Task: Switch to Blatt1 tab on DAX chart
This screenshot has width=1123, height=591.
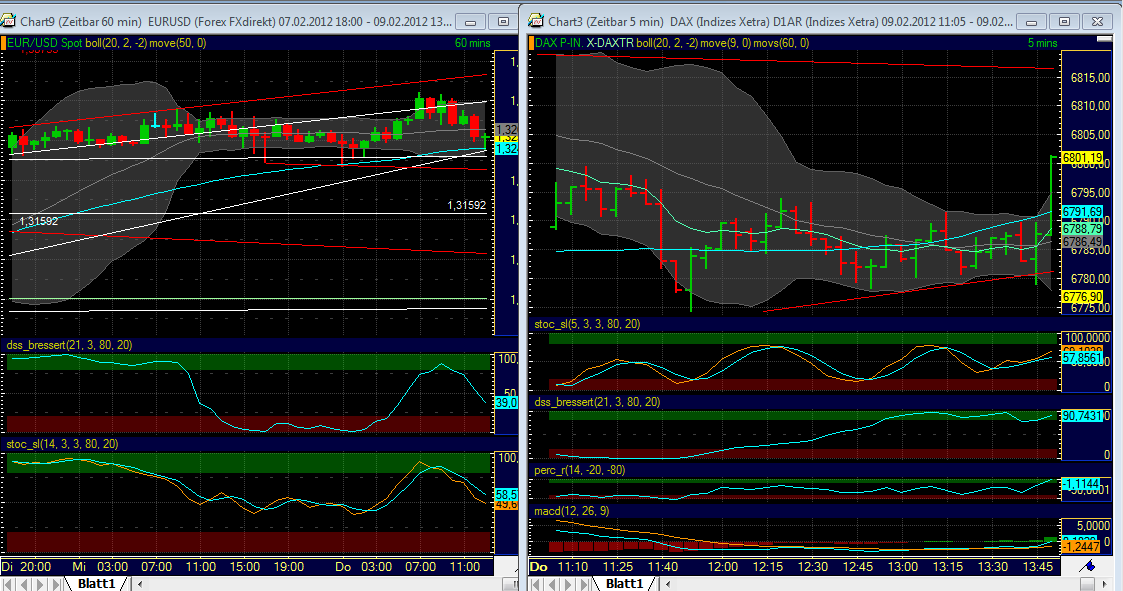Action: (x=625, y=583)
